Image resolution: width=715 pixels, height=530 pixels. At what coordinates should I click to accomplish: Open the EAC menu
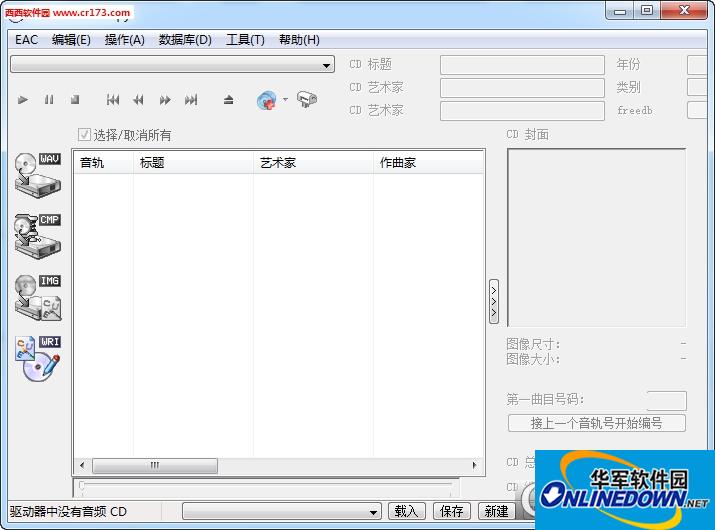pyautogui.click(x=26, y=40)
